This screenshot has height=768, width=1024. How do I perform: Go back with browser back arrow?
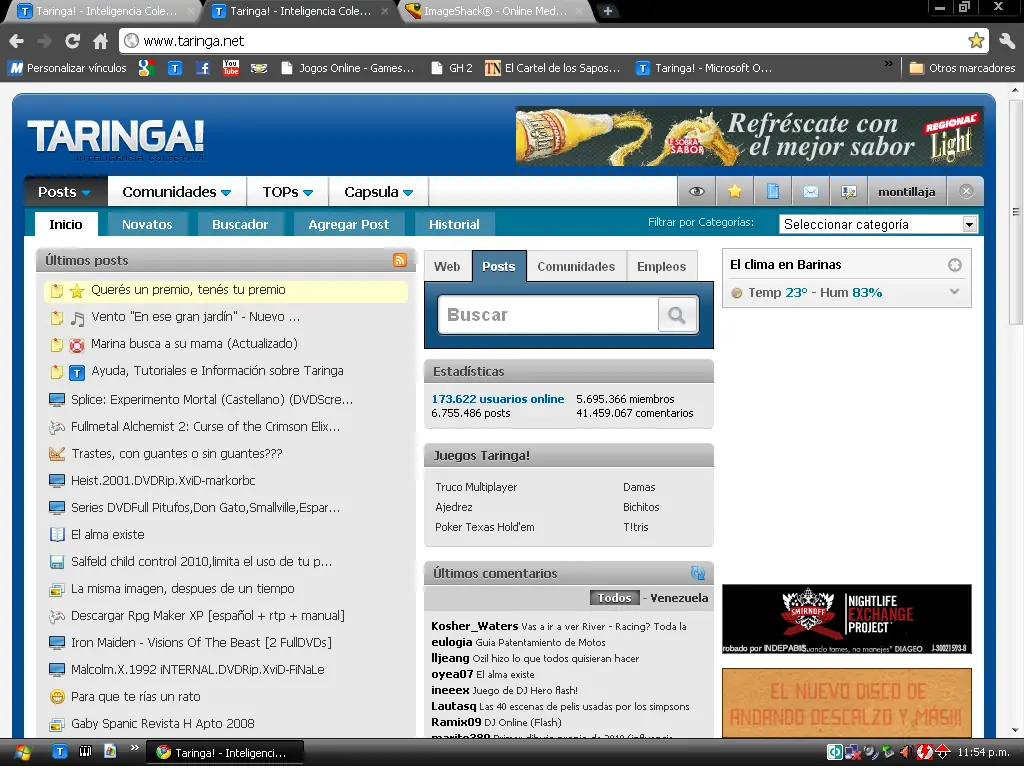coord(16,41)
